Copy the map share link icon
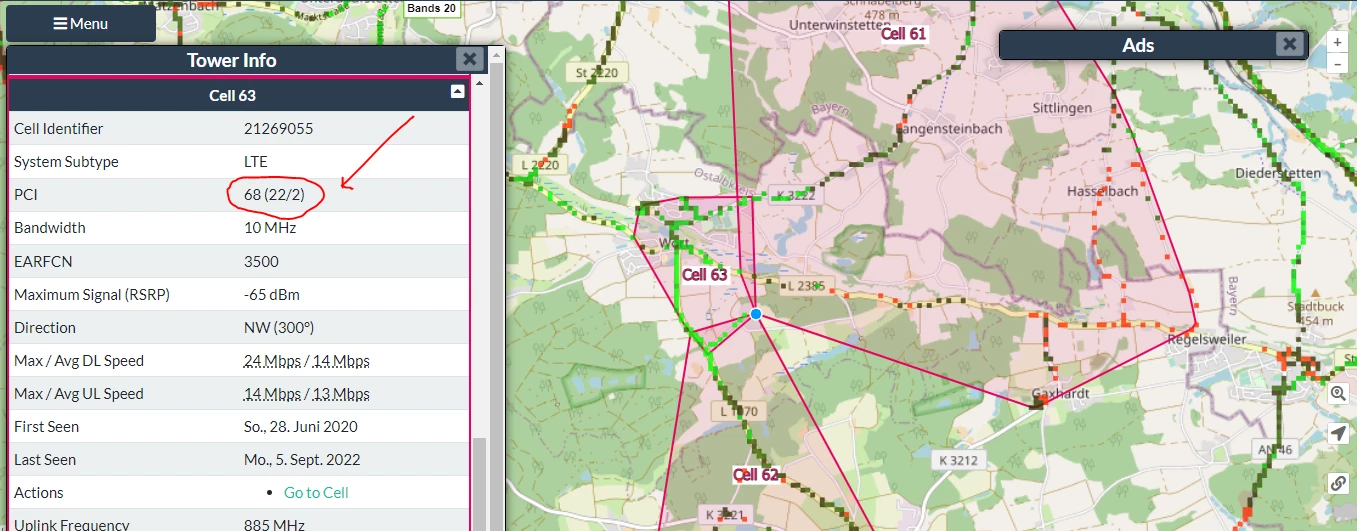 tap(1339, 483)
